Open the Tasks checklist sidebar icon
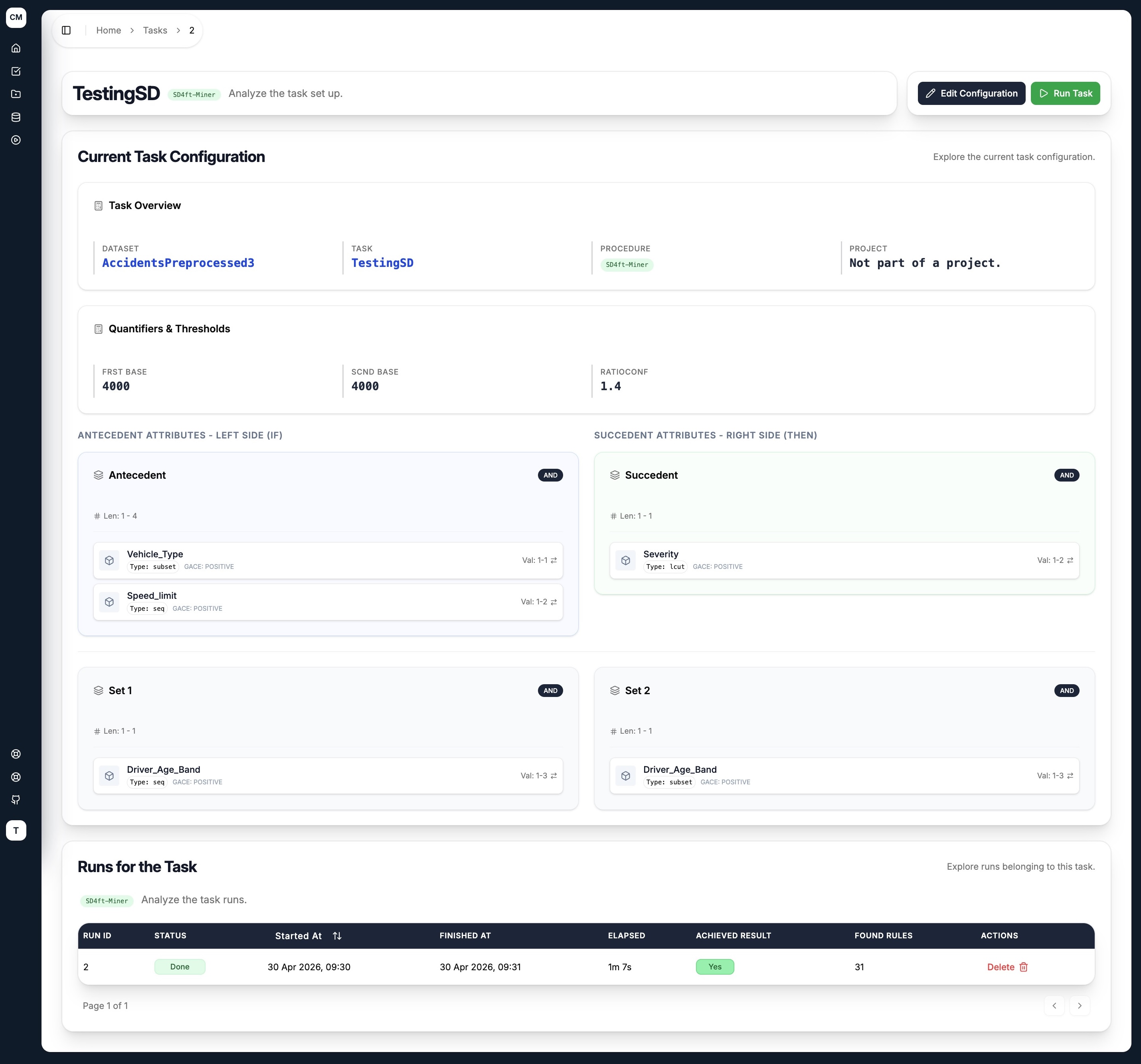 coord(16,71)
